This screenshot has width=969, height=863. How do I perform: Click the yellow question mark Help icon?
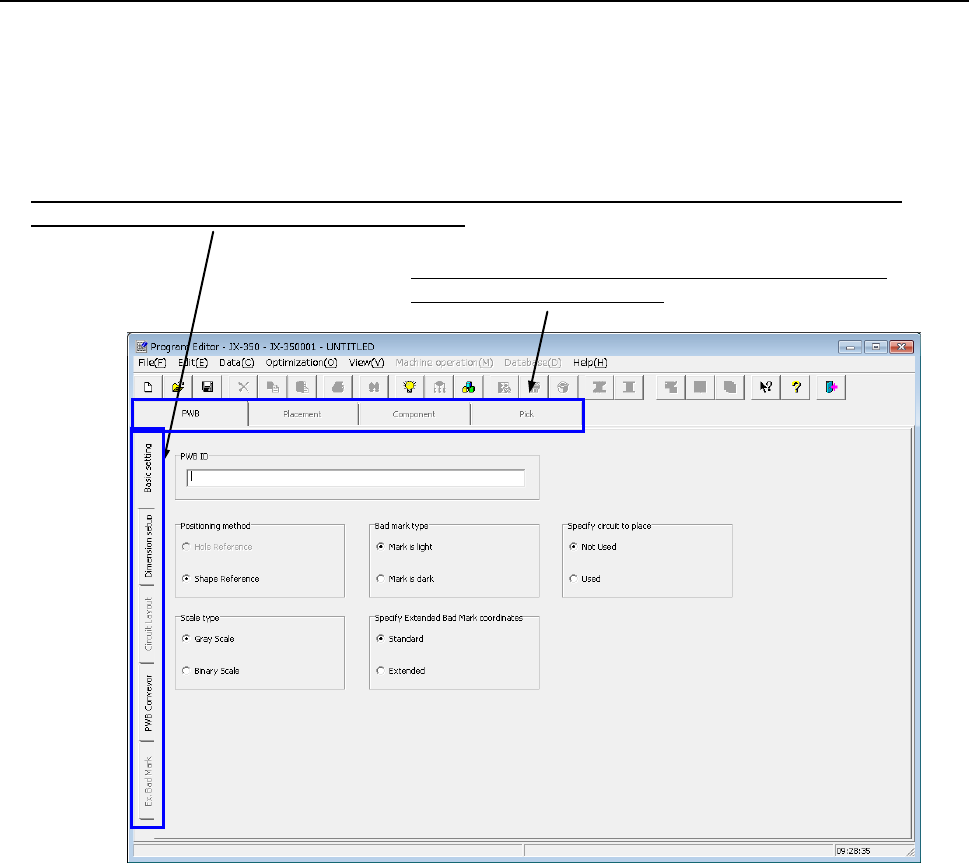(x=796, y=387)
